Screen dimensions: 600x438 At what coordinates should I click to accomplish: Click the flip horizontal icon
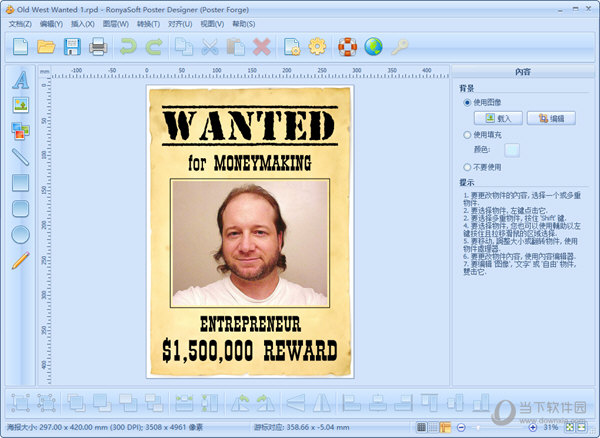322,403
